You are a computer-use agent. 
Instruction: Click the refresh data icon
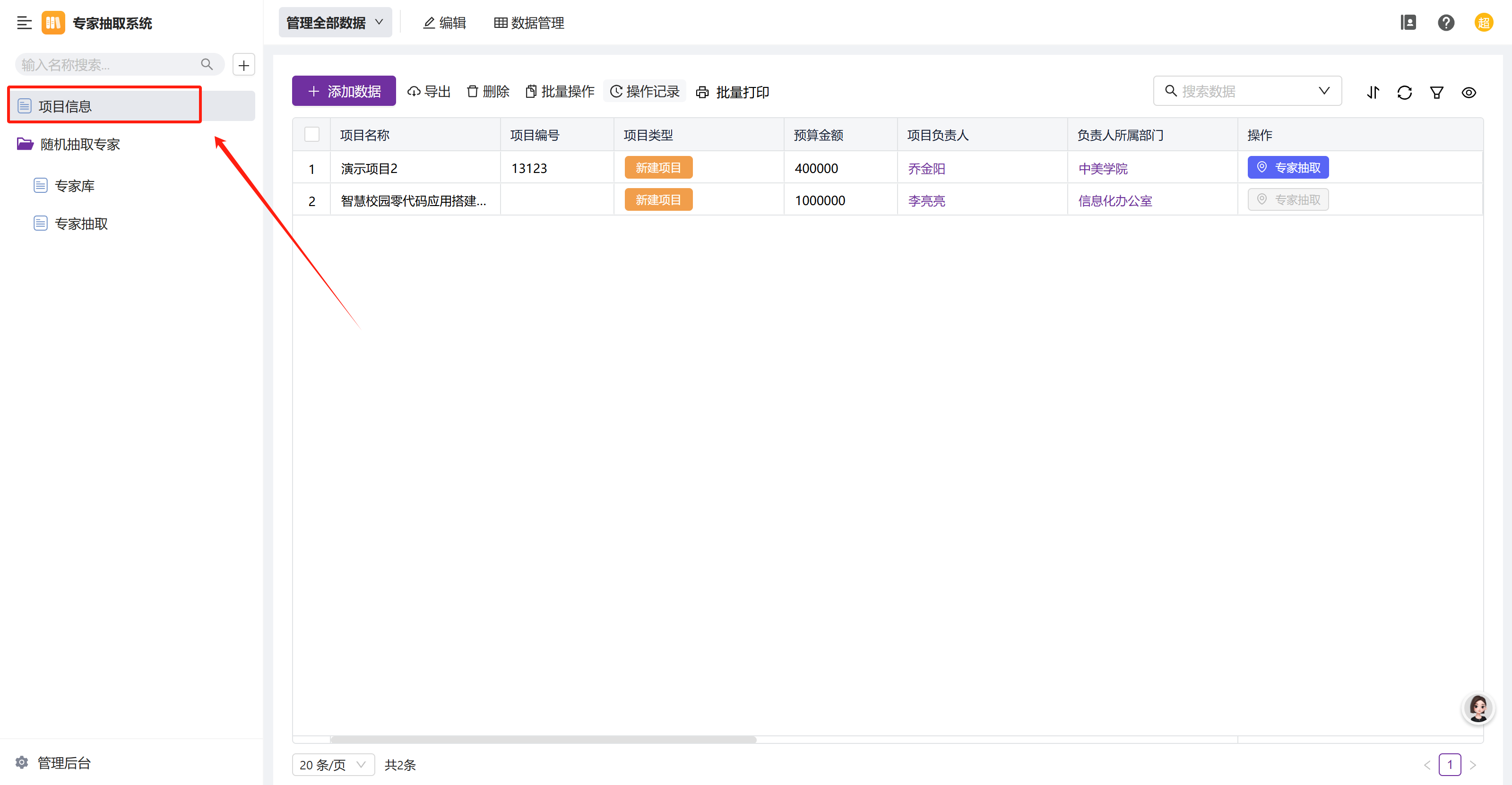[x=1404, y=92]
